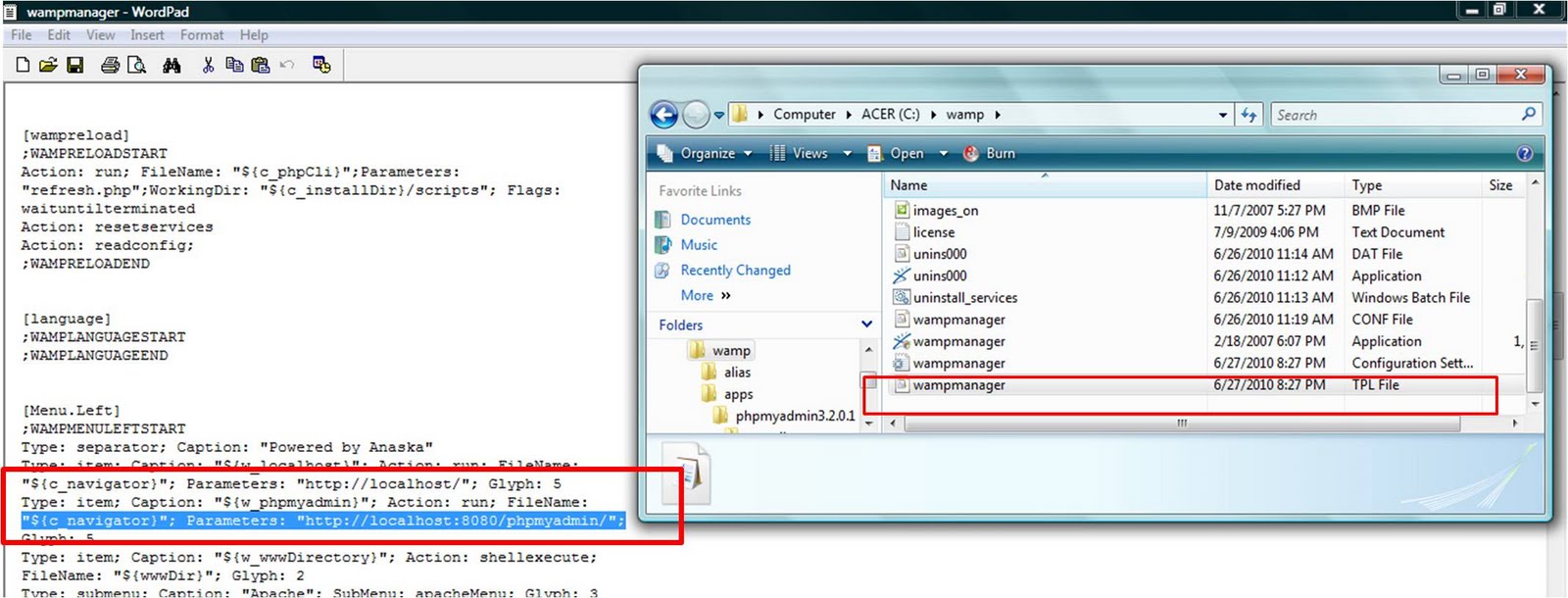Open the Help menu in WordPad
Image resolution: width=1568 pixels, height=598 pixels.
pos(254,35)
